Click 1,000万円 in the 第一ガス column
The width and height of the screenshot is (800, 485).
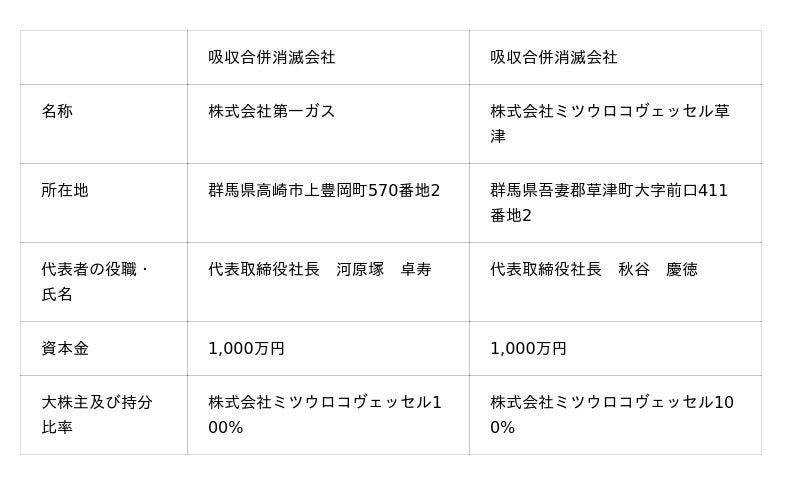(x=246, y=349)
